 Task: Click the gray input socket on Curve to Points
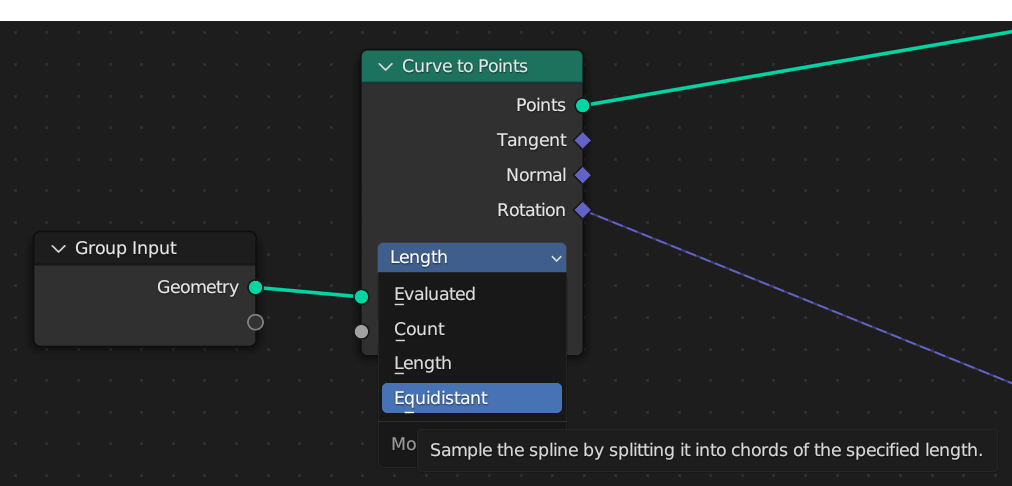(361, 332)
